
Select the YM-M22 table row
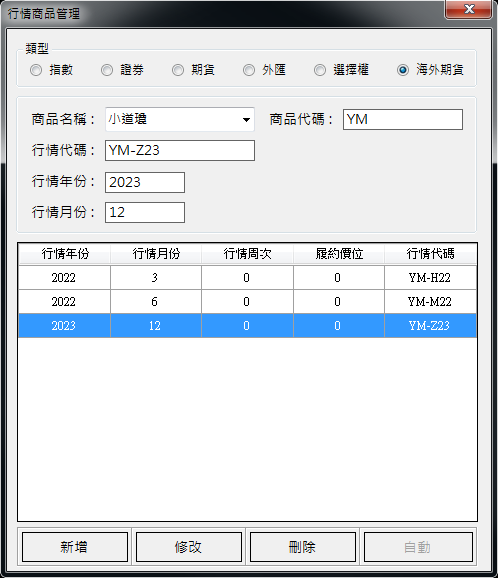click(x=247, y=302)
